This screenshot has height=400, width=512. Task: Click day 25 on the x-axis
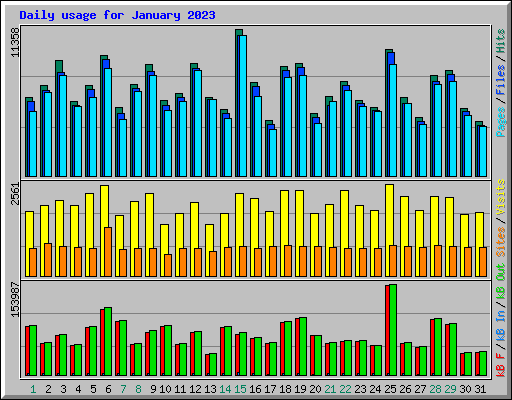tap(390, 389)
